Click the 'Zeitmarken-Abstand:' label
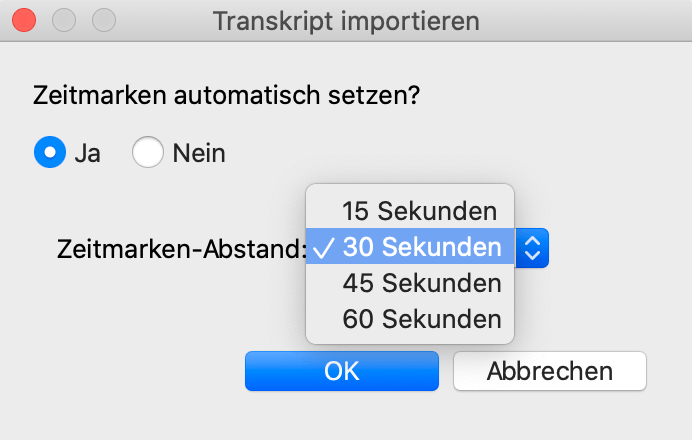The width and height of the screenshot is (692, 440). click(181, 248)
